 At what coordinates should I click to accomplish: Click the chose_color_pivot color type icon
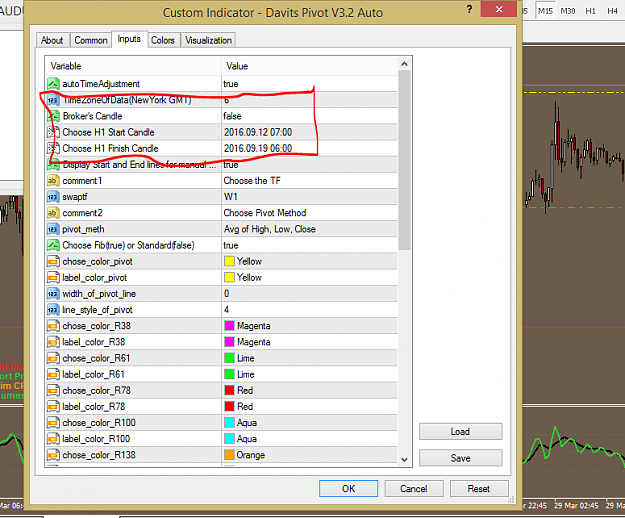[x=53, y=261]
